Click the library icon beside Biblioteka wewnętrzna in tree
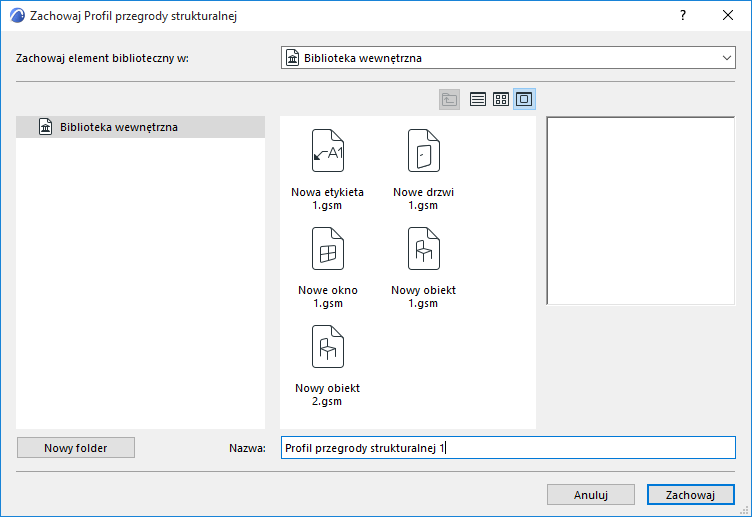Screen dimensions: 752x517 pos(46,127)
